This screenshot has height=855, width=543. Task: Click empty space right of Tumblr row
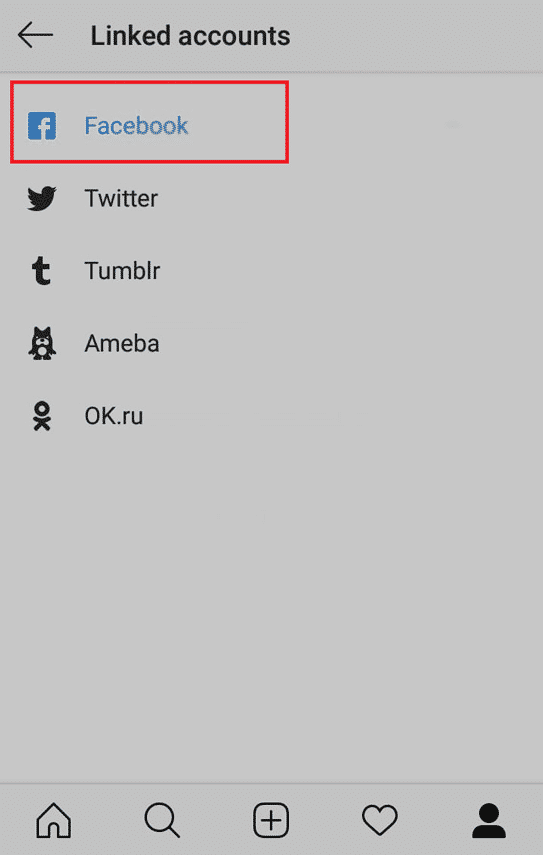point(349,271)
